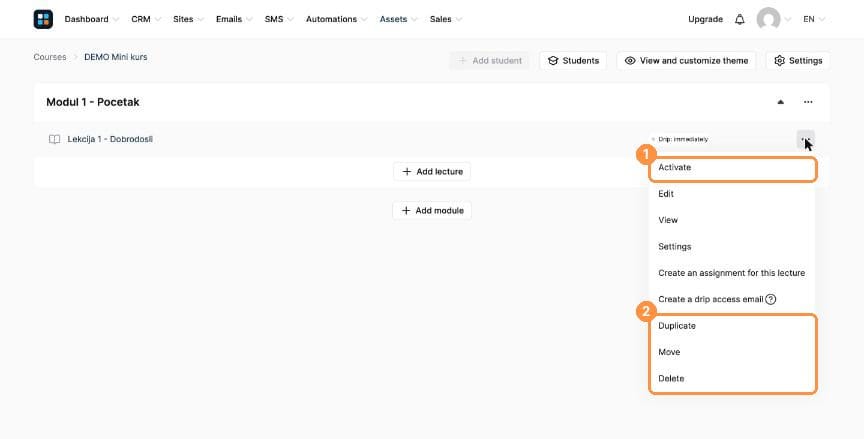
Task: Select Move in the lecture menu
Action: (732, 353)
